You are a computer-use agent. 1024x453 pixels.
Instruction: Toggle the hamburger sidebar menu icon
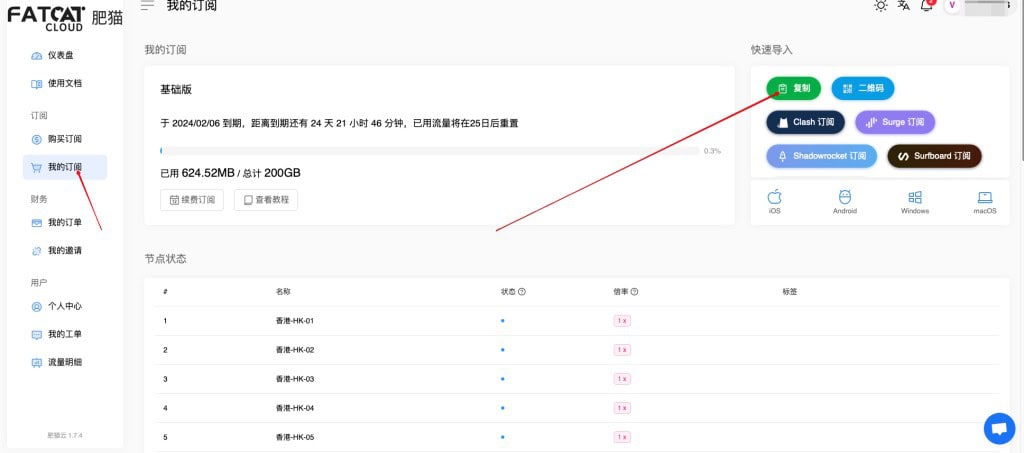point(148,5)
